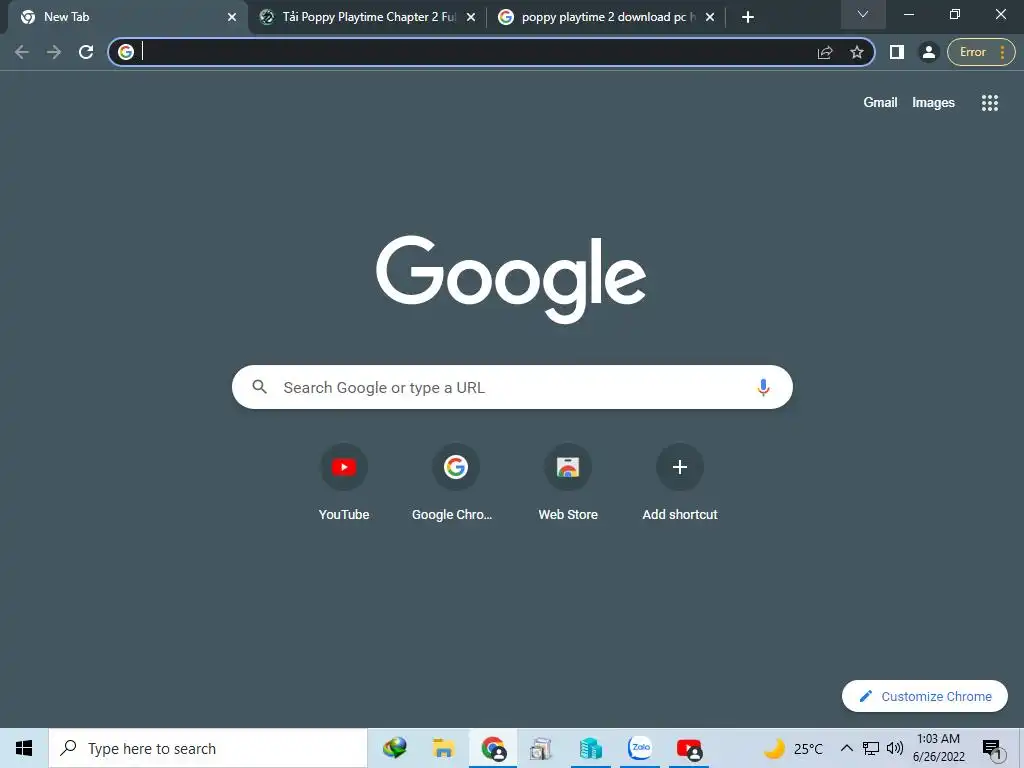Close the Tải Poppy Playtime Chapter 2 tab
The height and width of the screenshot is (768, 1024).
471,17
